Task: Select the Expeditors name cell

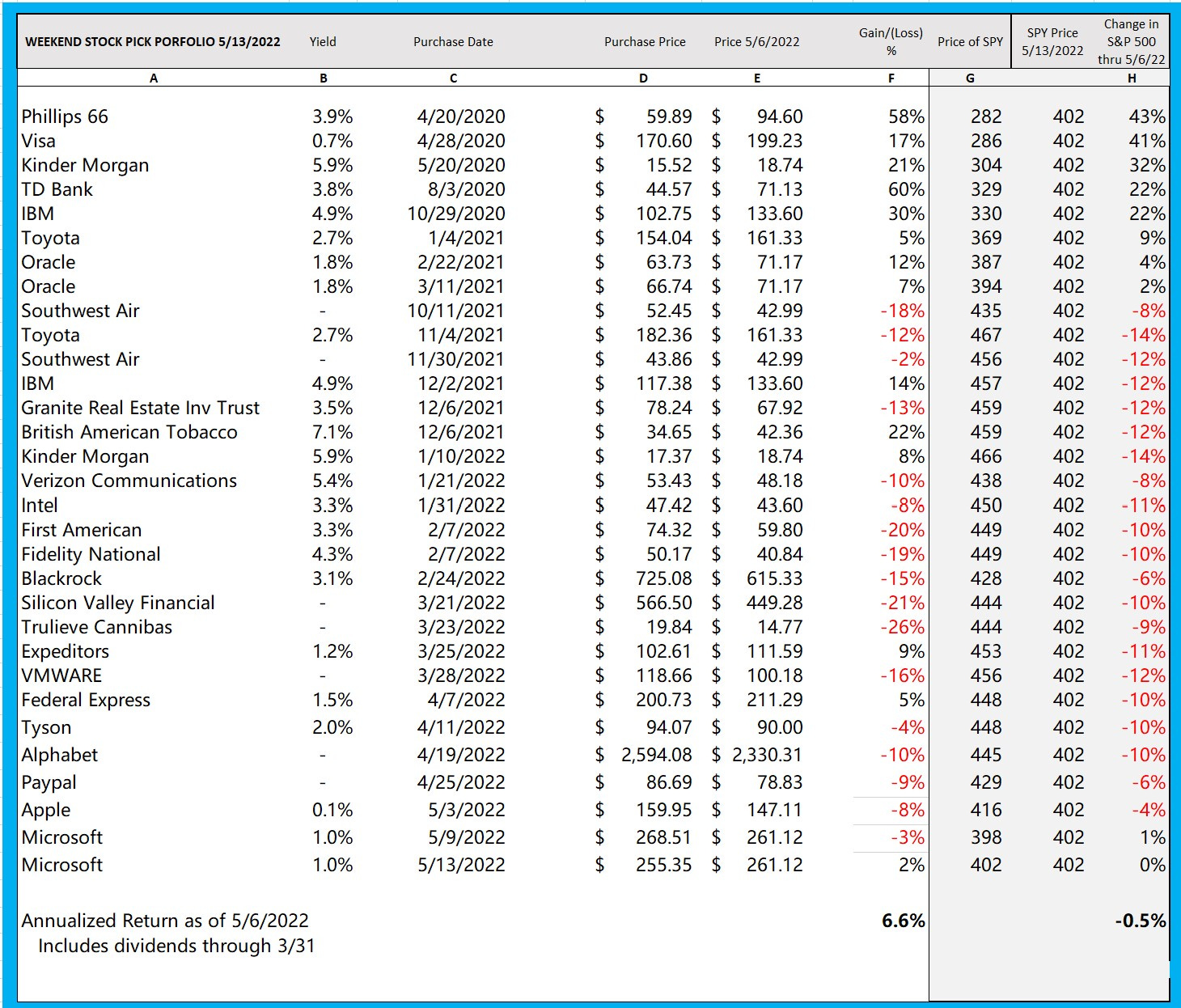Action: click(x=66, y=651)
